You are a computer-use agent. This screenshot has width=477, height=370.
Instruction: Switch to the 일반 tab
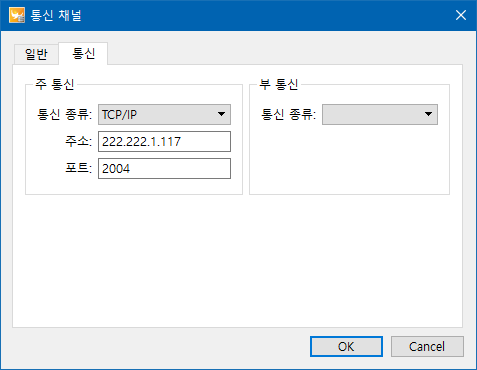tap(36, 54)
